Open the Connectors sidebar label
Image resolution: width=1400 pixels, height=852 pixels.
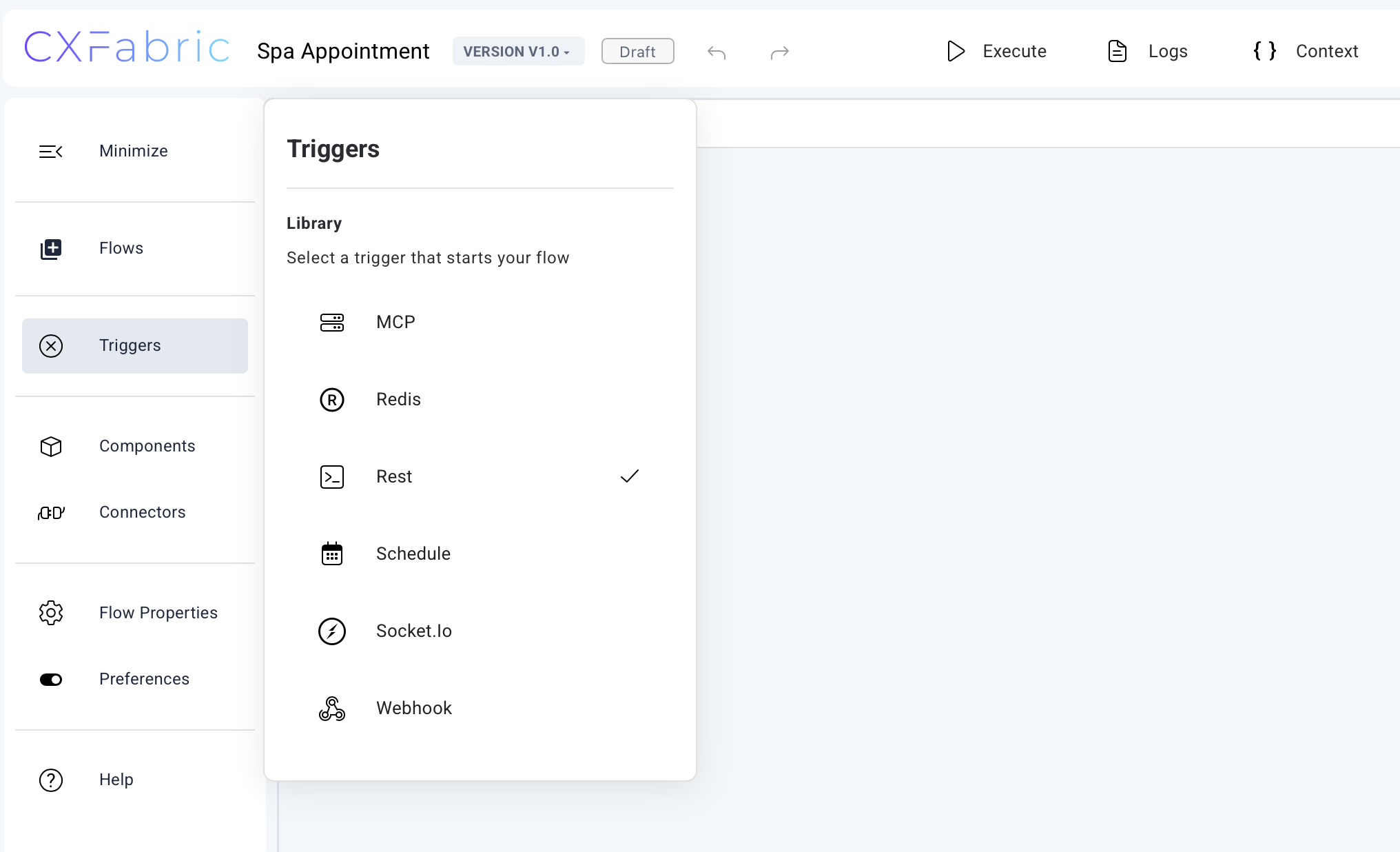click(143, 512)
